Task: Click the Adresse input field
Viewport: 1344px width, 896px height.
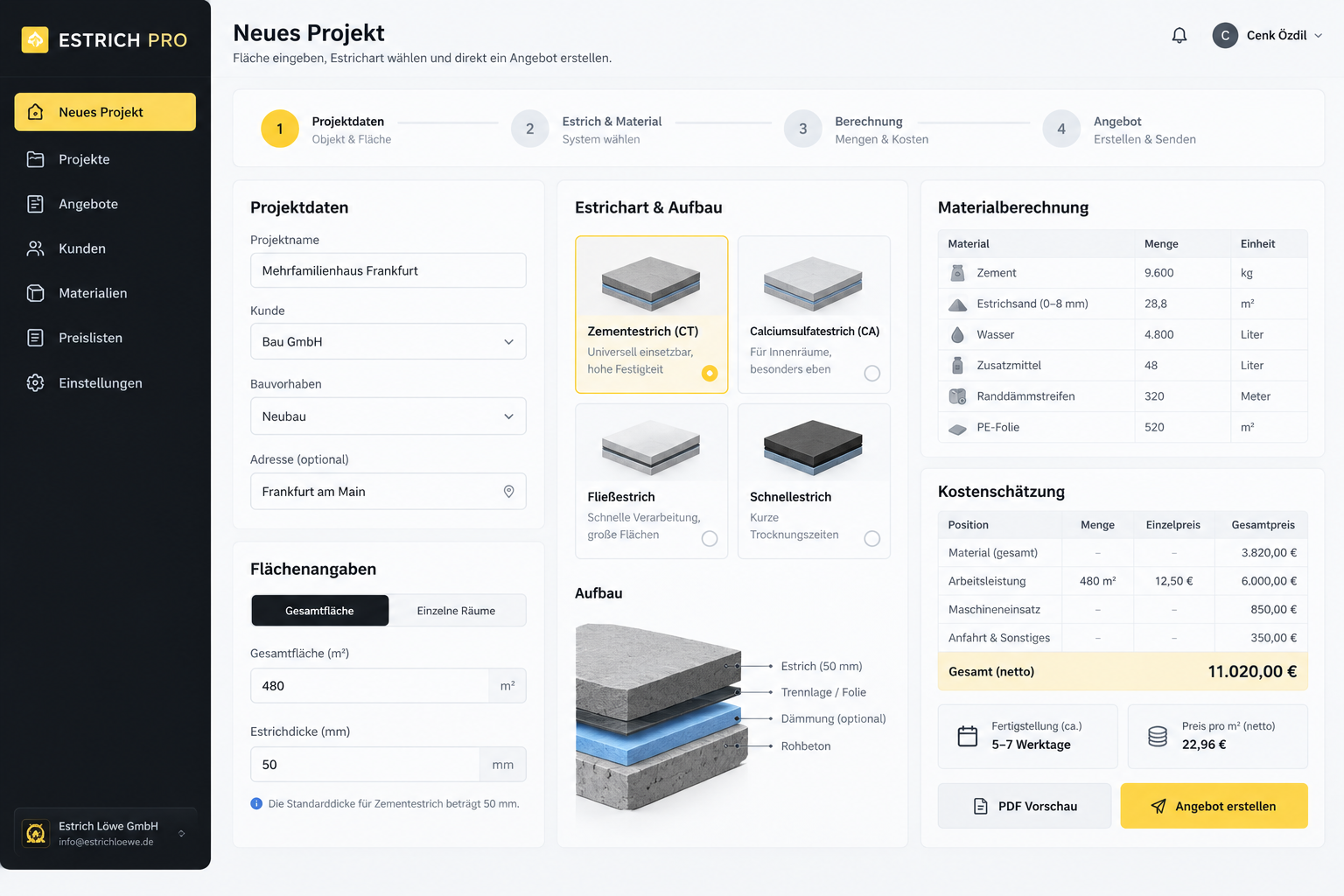Action: tap(388, 492)
